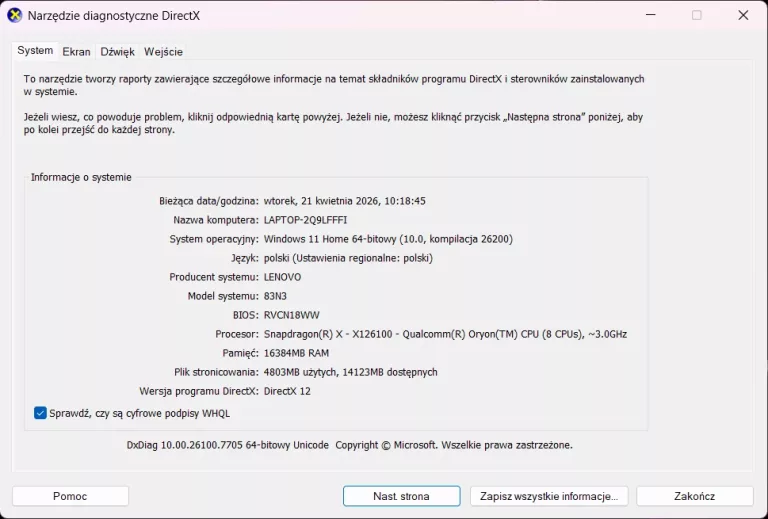The height and width of the screenshot is (519, 768).
Task: Click Zapisz wszystkie informacje button
Action: (548, 496)
